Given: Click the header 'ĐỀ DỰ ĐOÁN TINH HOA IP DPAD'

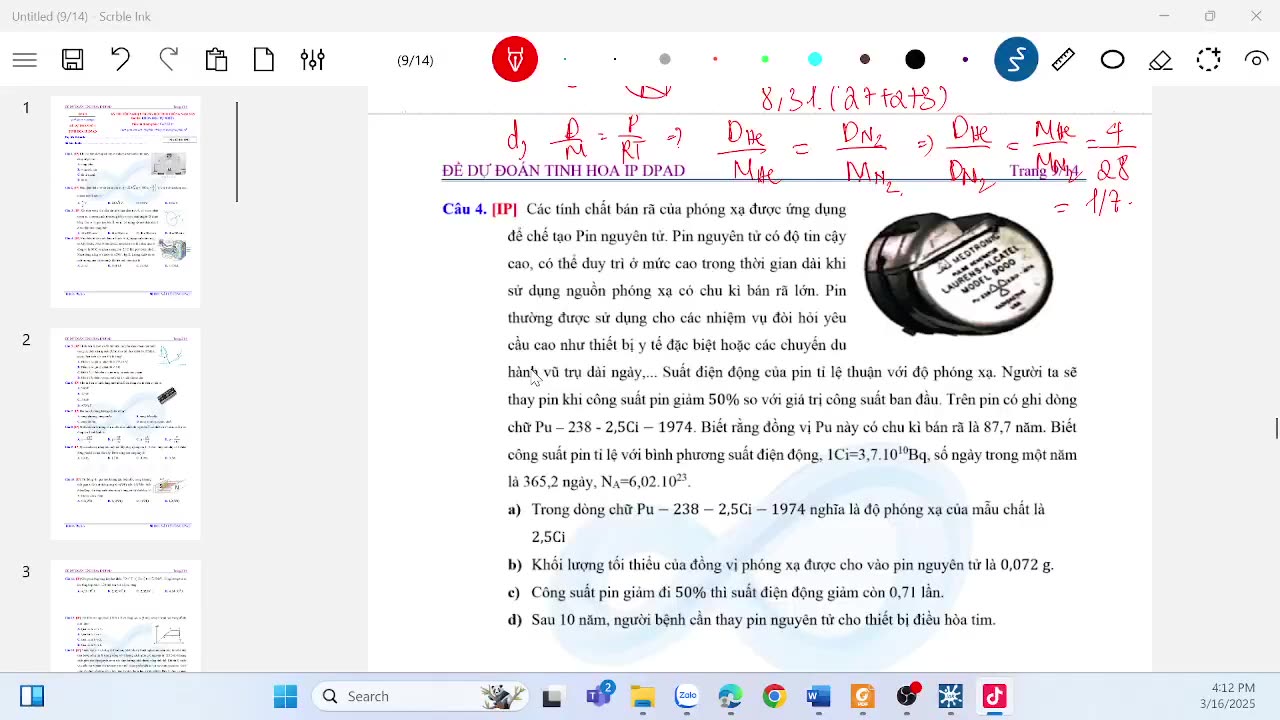Looking at the screenshot, I should pos(563,171).
